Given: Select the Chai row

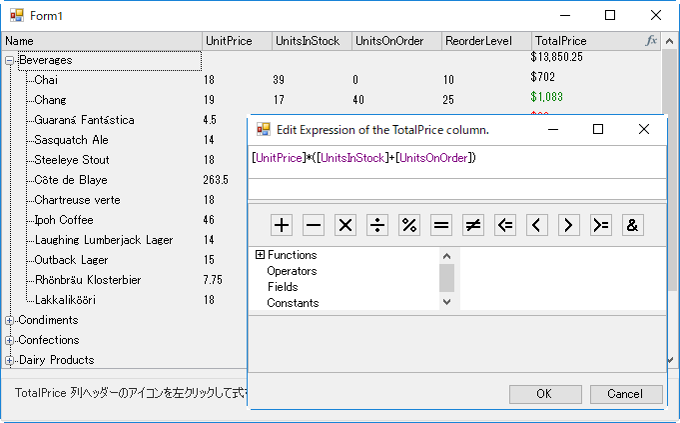Looking at the screenshot, I should (46, 80).
